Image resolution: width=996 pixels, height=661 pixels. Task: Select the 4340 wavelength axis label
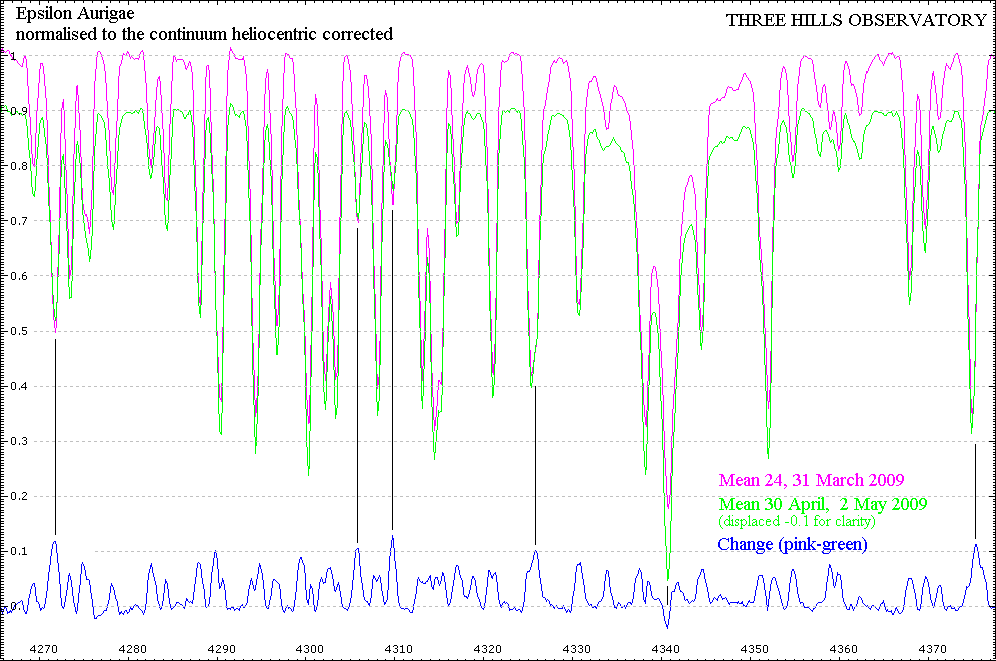click(x=666, y=649)
